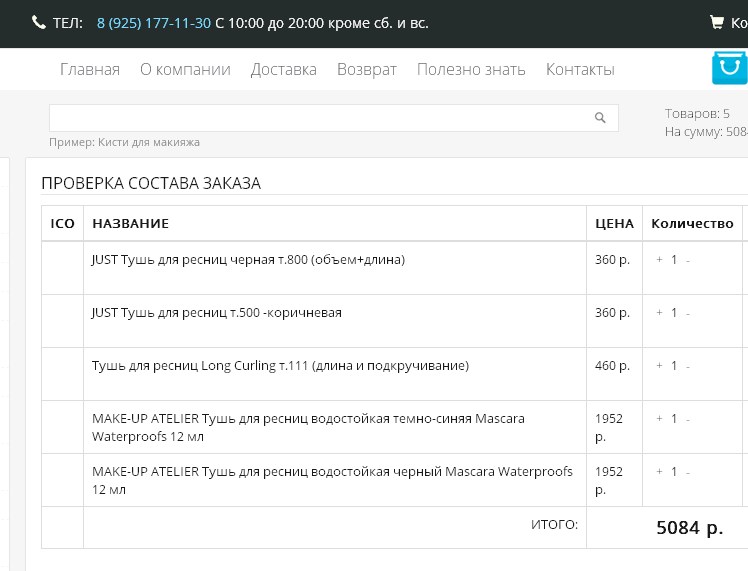The image size is (748, 571).
Task: Click the ICO column header
Action: 62,223
